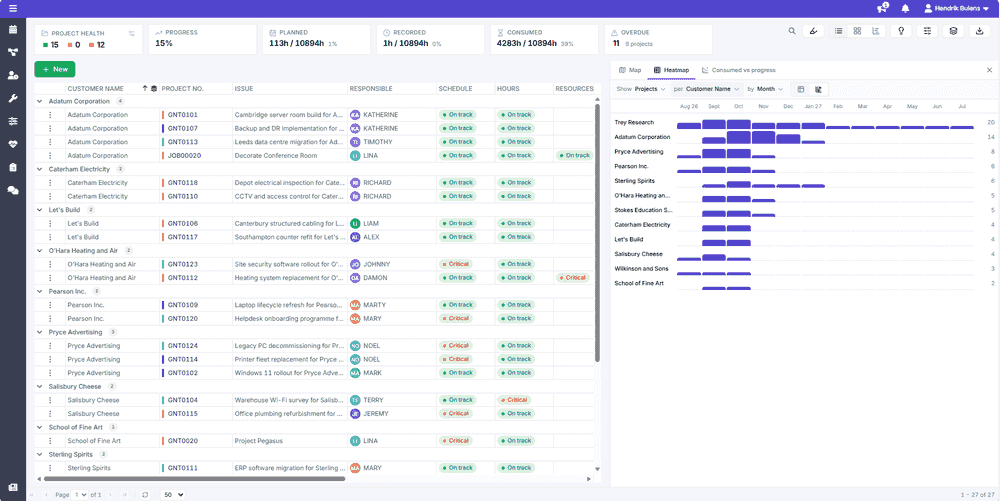Open row menu for GNT0101
1000x501 pixels.
tap(50, 115)
